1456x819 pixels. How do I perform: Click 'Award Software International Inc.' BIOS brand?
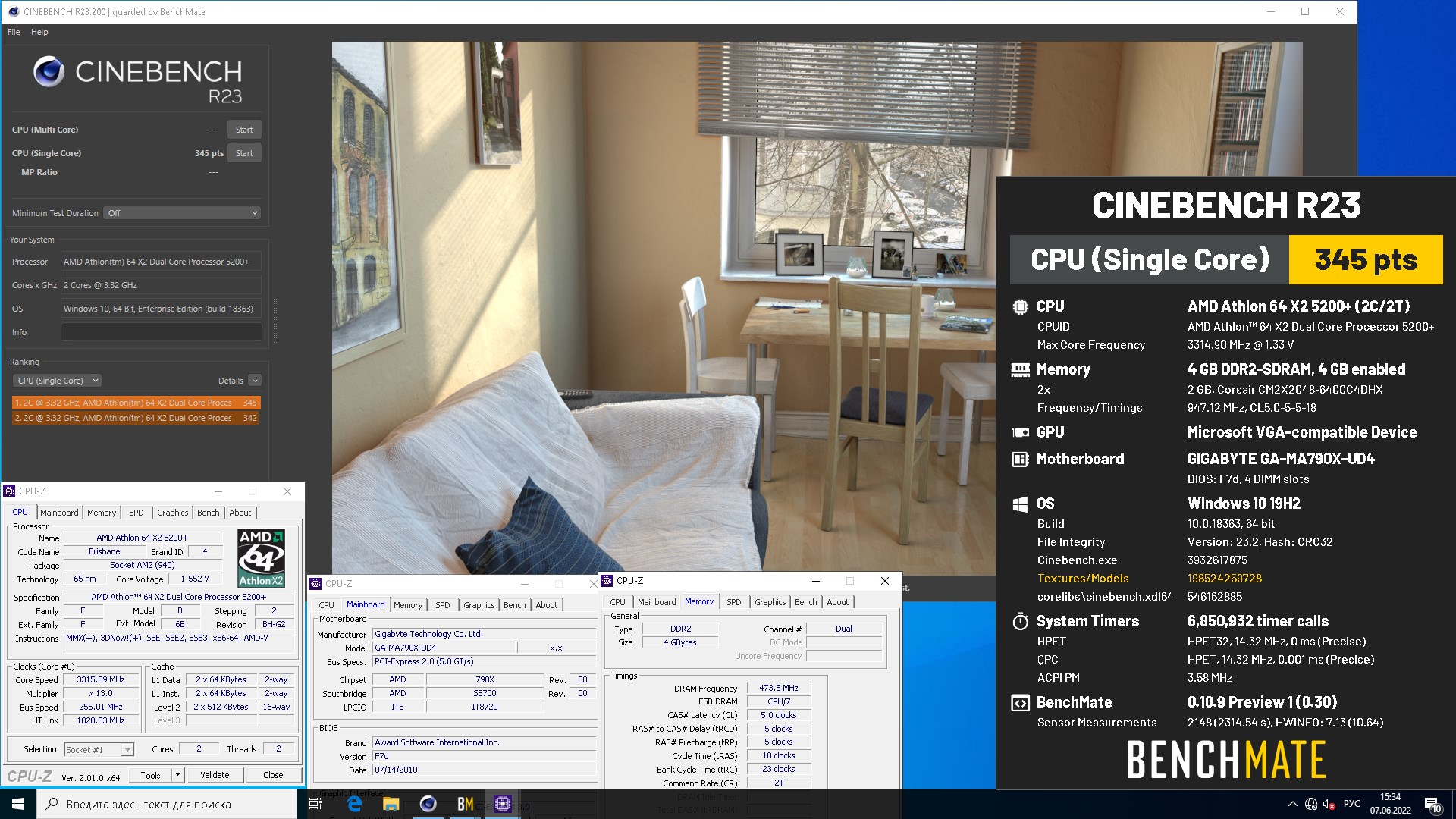(x=484, y=742)
